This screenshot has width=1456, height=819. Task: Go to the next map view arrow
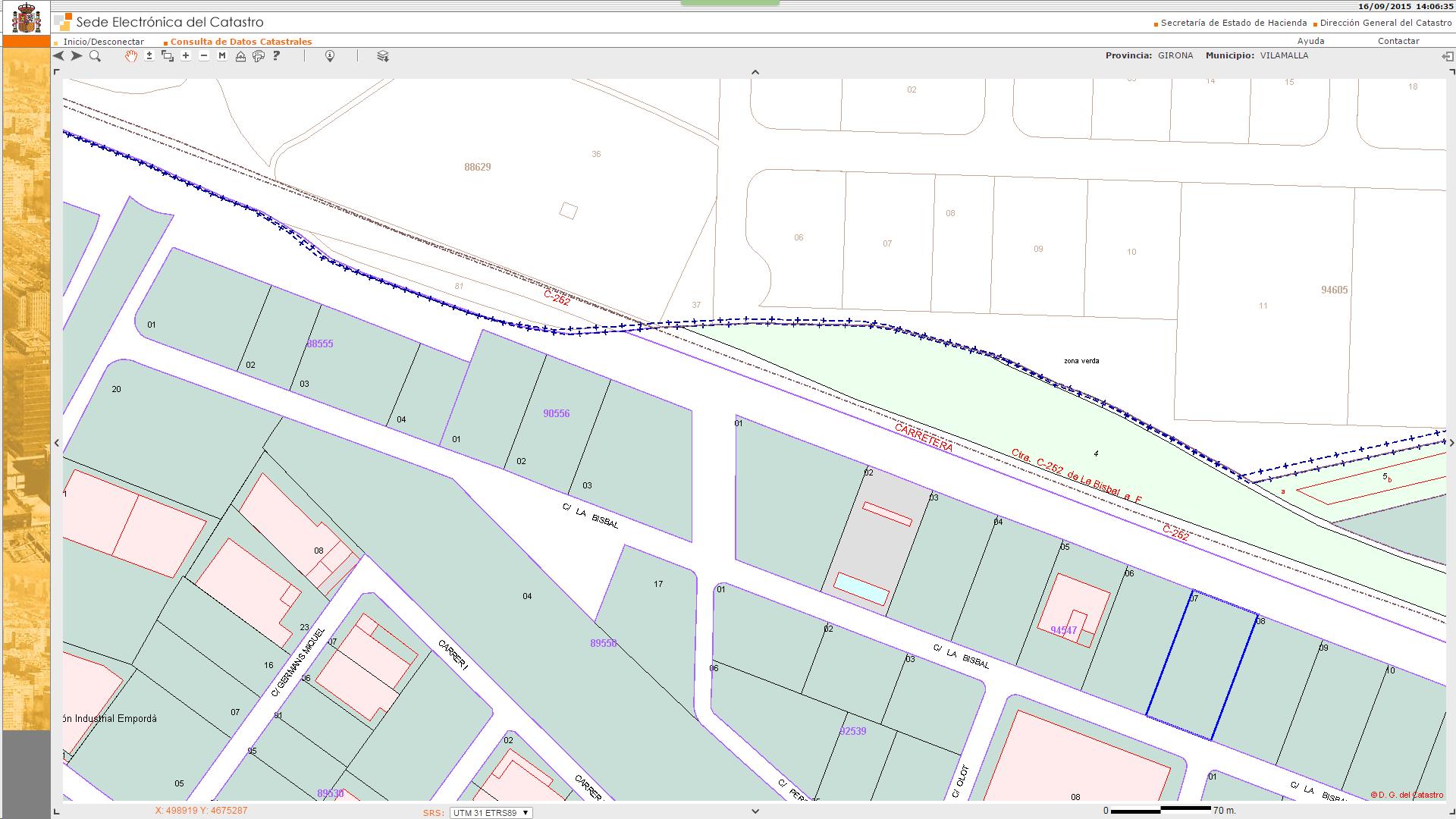pyautogui.click(x=77, y=56)
